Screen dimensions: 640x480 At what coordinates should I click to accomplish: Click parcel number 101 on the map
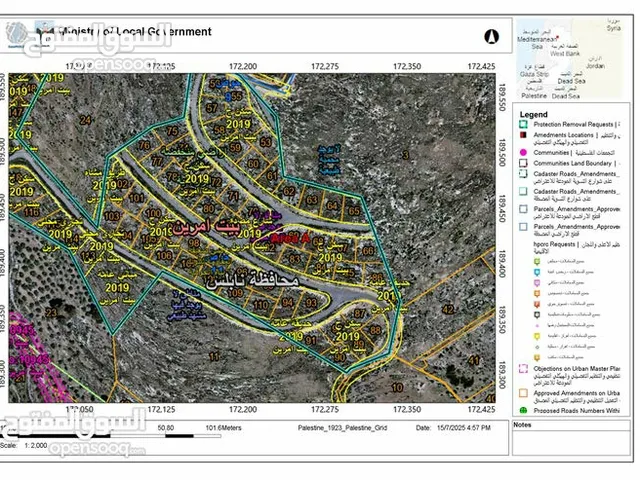click(x=136, y=198)
